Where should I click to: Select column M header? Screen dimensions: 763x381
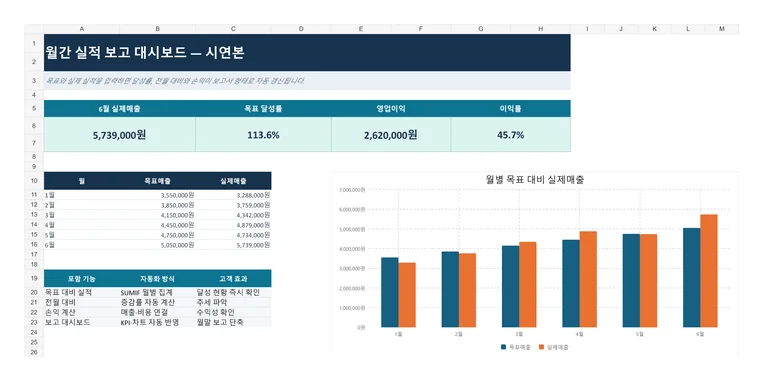pyautogui.click(x=722, y=29)
